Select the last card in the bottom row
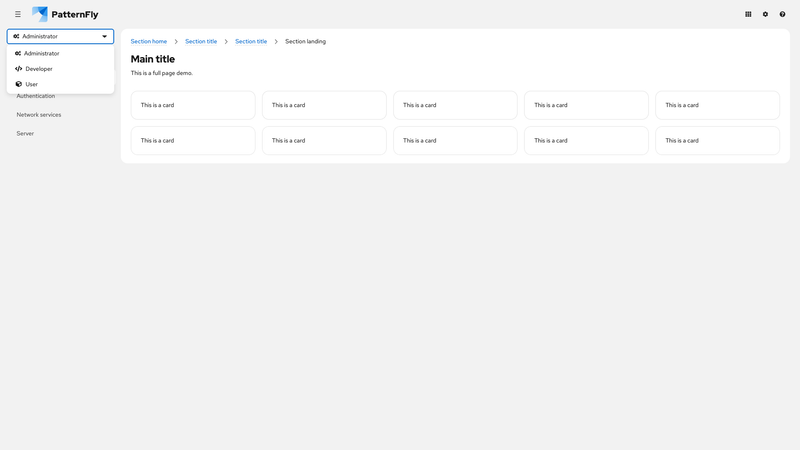The height and width of the screenshot is (450, 800). (717, 140)
